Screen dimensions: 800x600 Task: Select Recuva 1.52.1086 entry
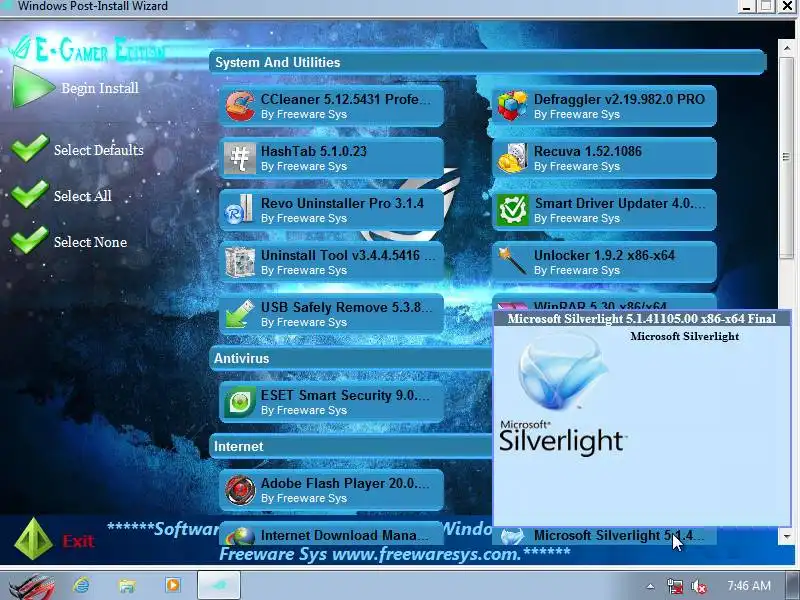[604, 158]
